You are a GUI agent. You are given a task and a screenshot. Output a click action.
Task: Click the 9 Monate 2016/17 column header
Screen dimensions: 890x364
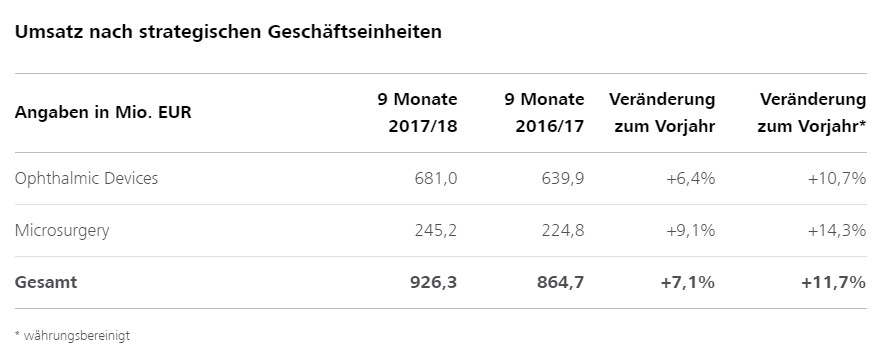[x=544, y=112]
